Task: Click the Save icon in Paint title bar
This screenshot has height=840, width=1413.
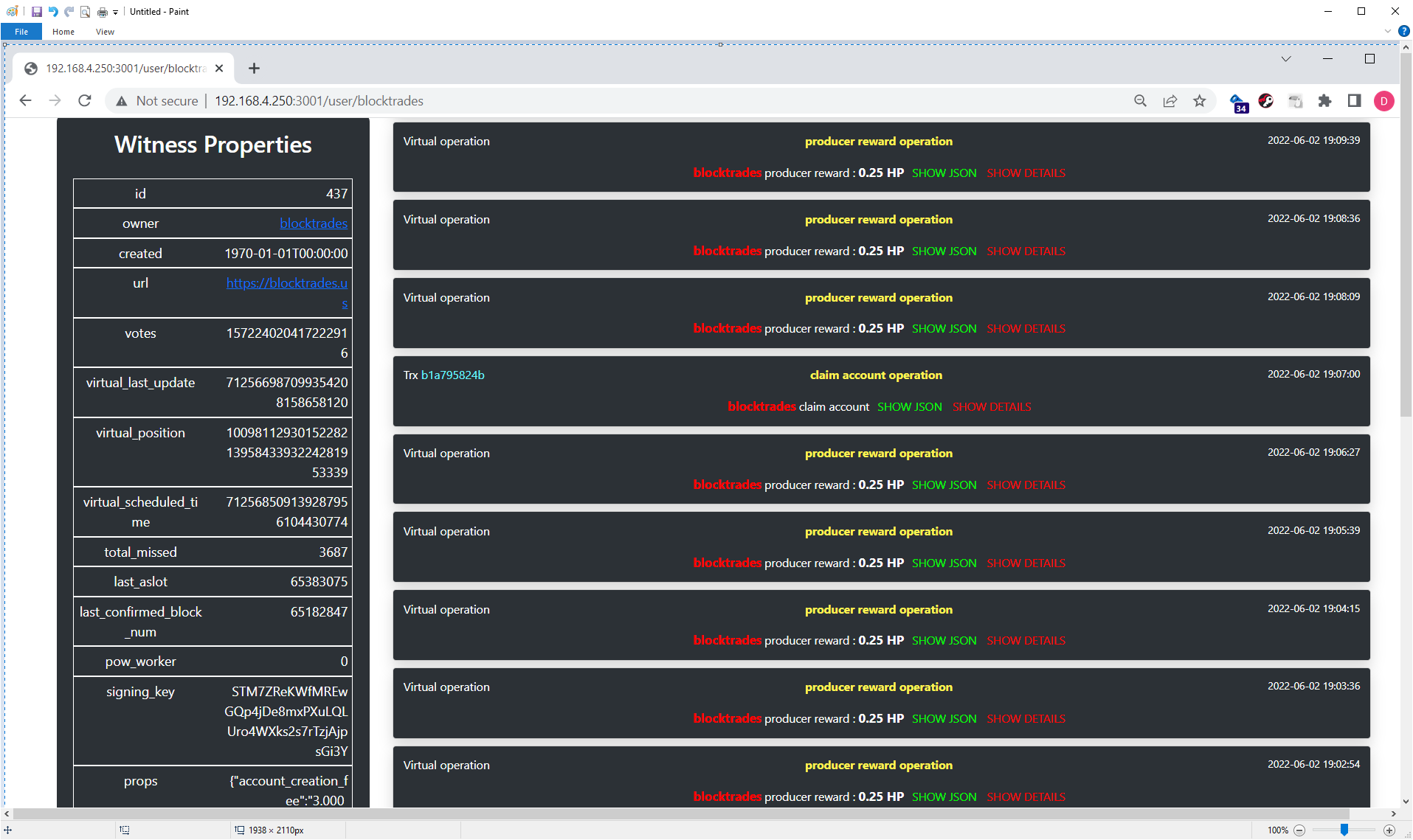Action: click(x=36, y=11)
